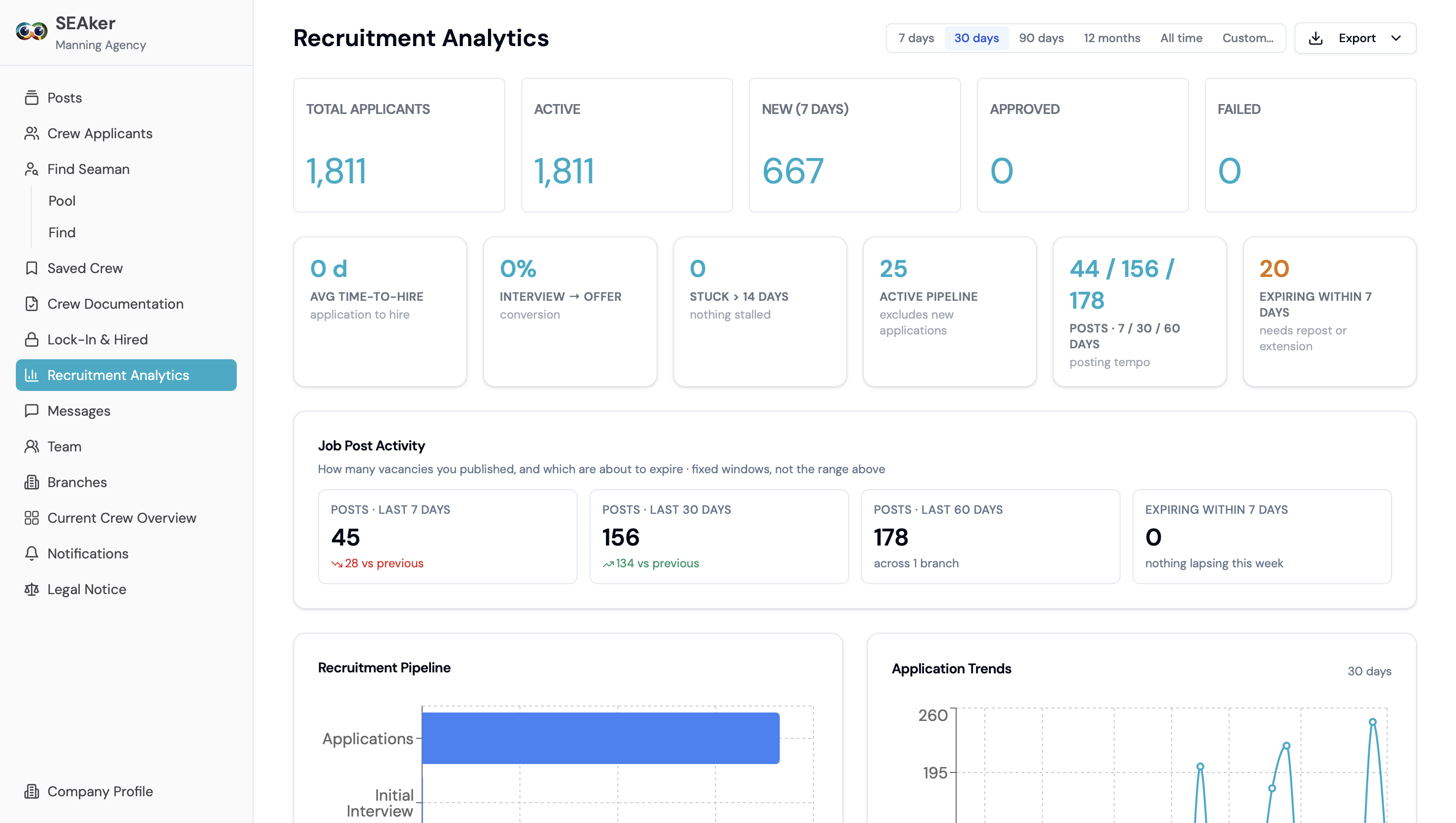Screen dimensions: 1456x823
Task: Open the Pool submenu item
Action: click(62, 201)
